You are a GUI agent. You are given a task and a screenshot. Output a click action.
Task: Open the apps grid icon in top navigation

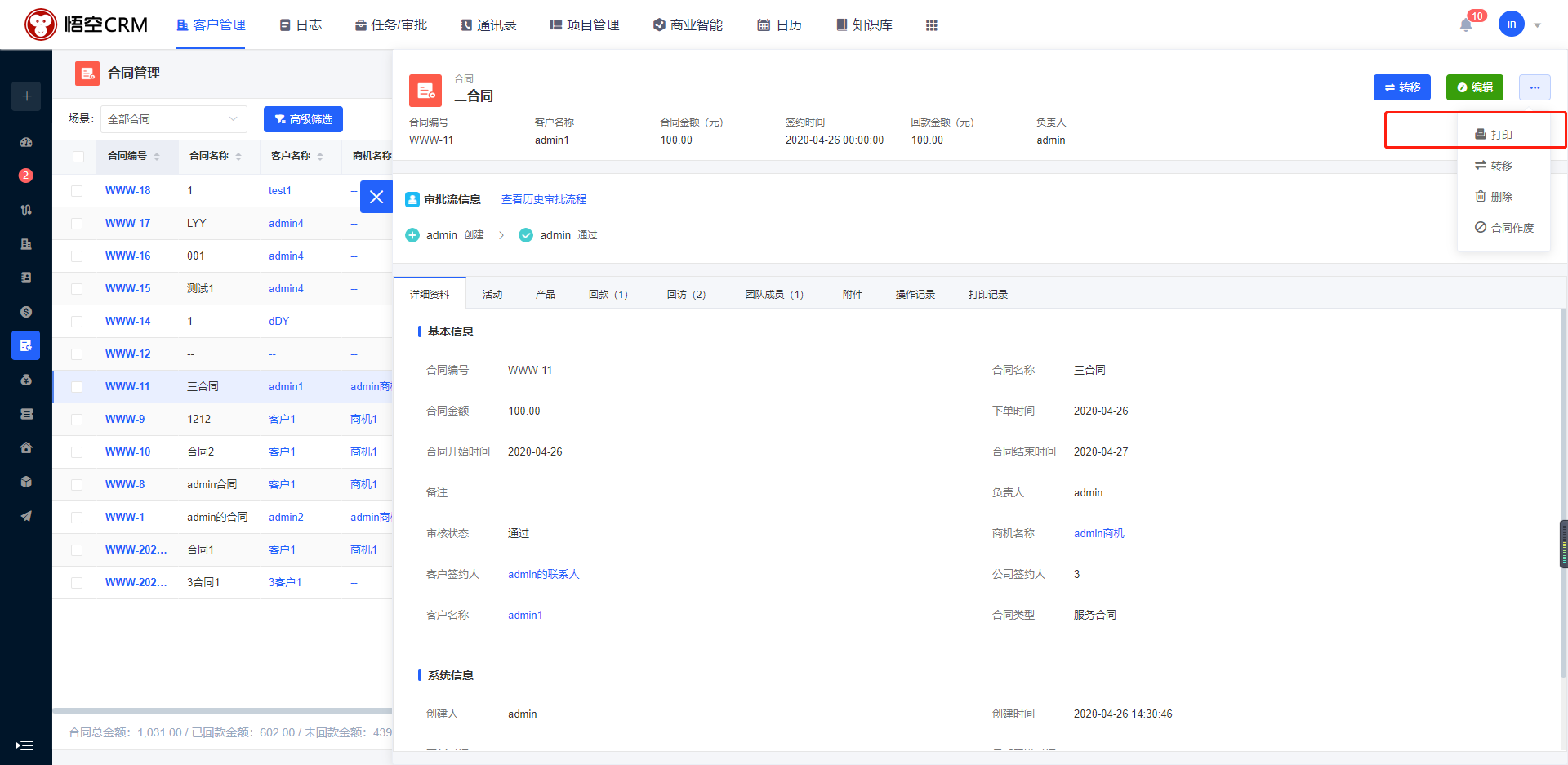tap(932, 25)
